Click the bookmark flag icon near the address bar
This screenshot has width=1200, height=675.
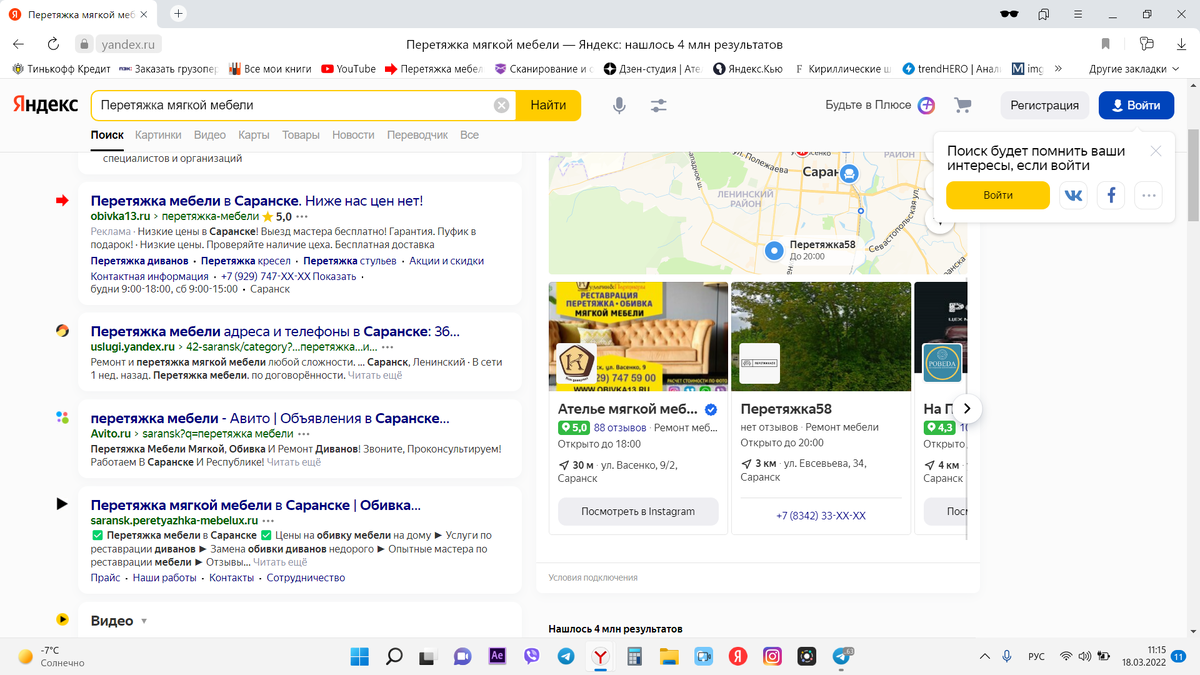(1105, 44)
